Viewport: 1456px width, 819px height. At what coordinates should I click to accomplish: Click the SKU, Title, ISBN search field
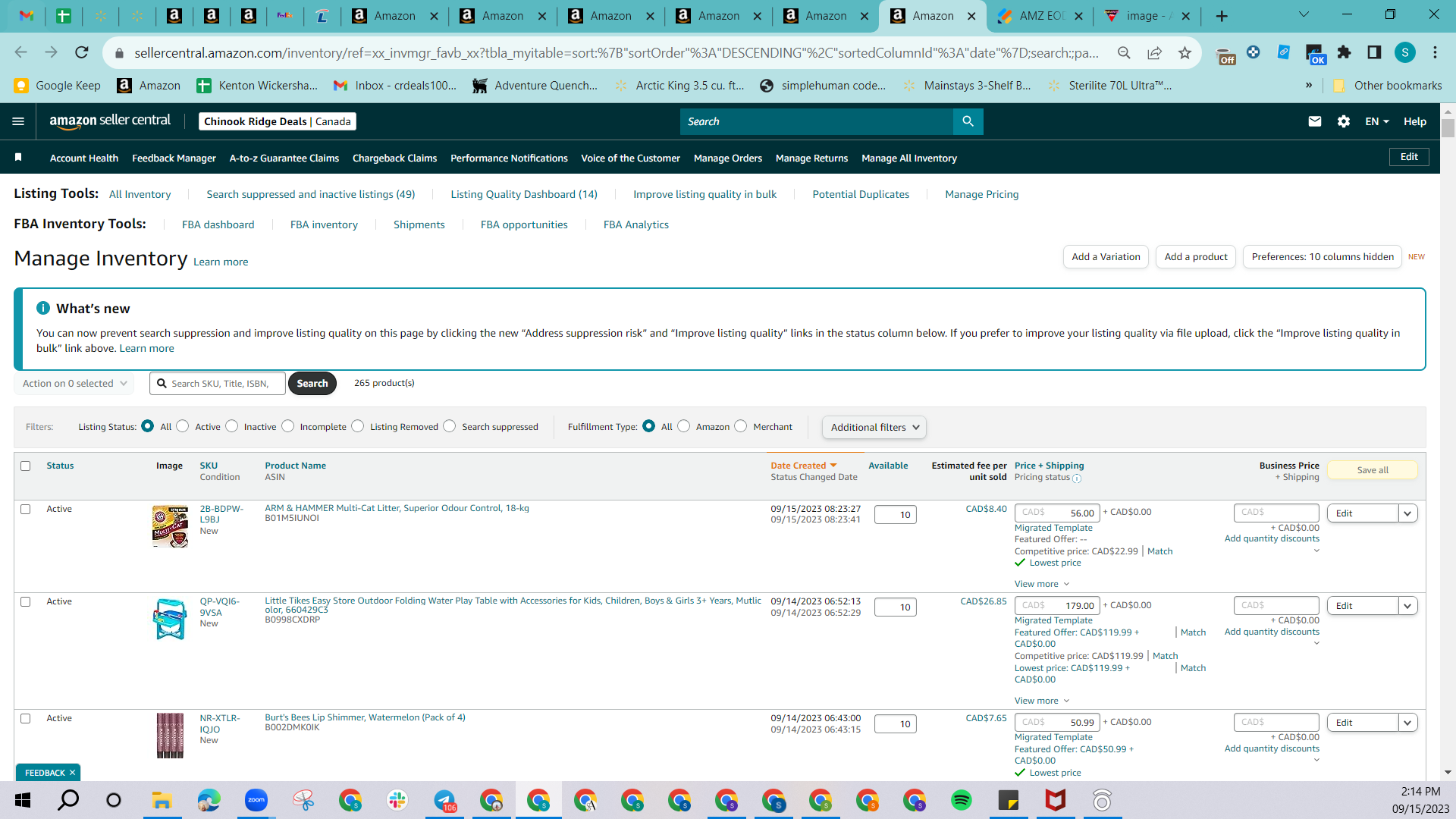coord(218,384)
